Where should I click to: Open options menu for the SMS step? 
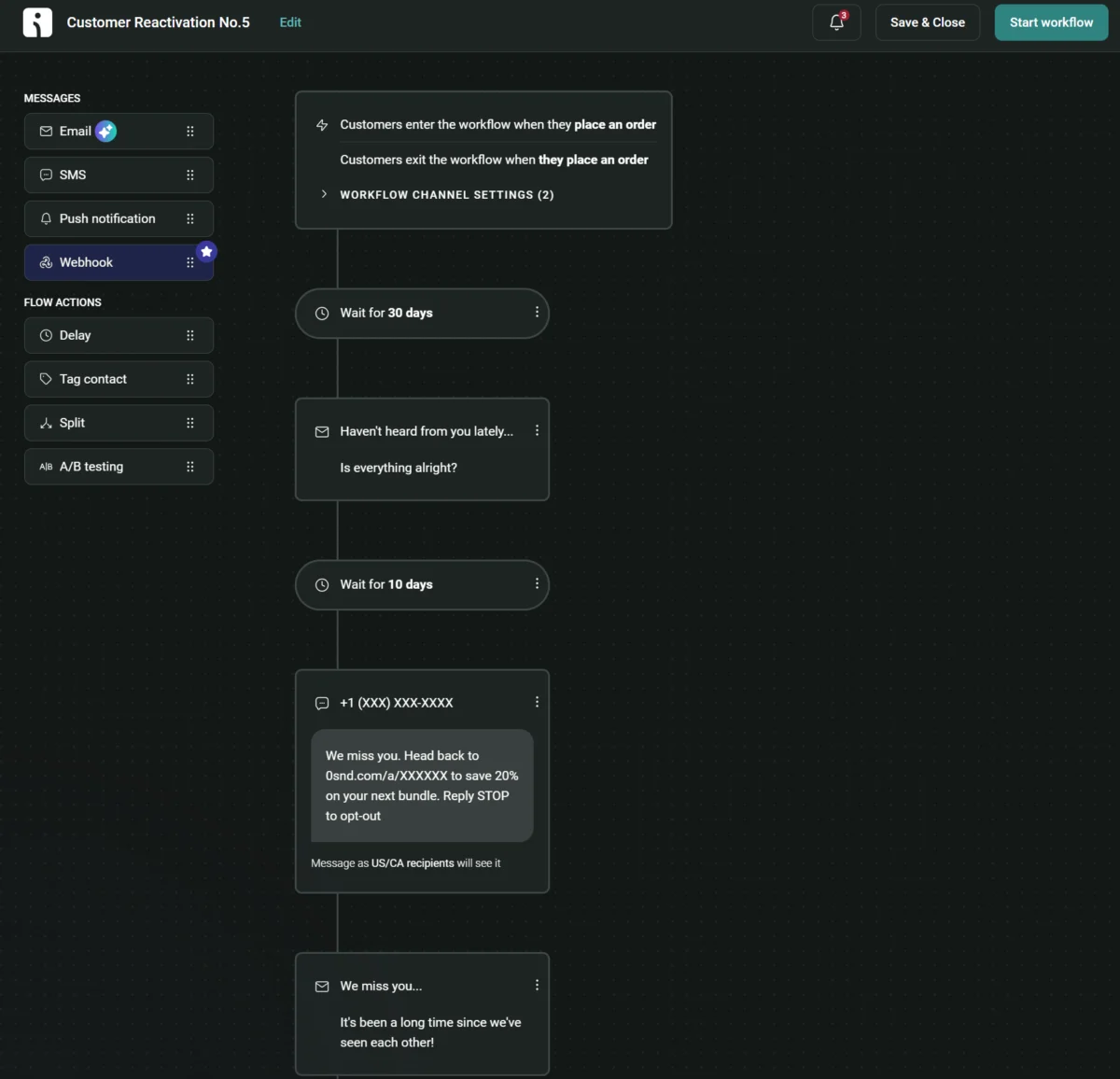pyautogui.click(x=537, y=702)
